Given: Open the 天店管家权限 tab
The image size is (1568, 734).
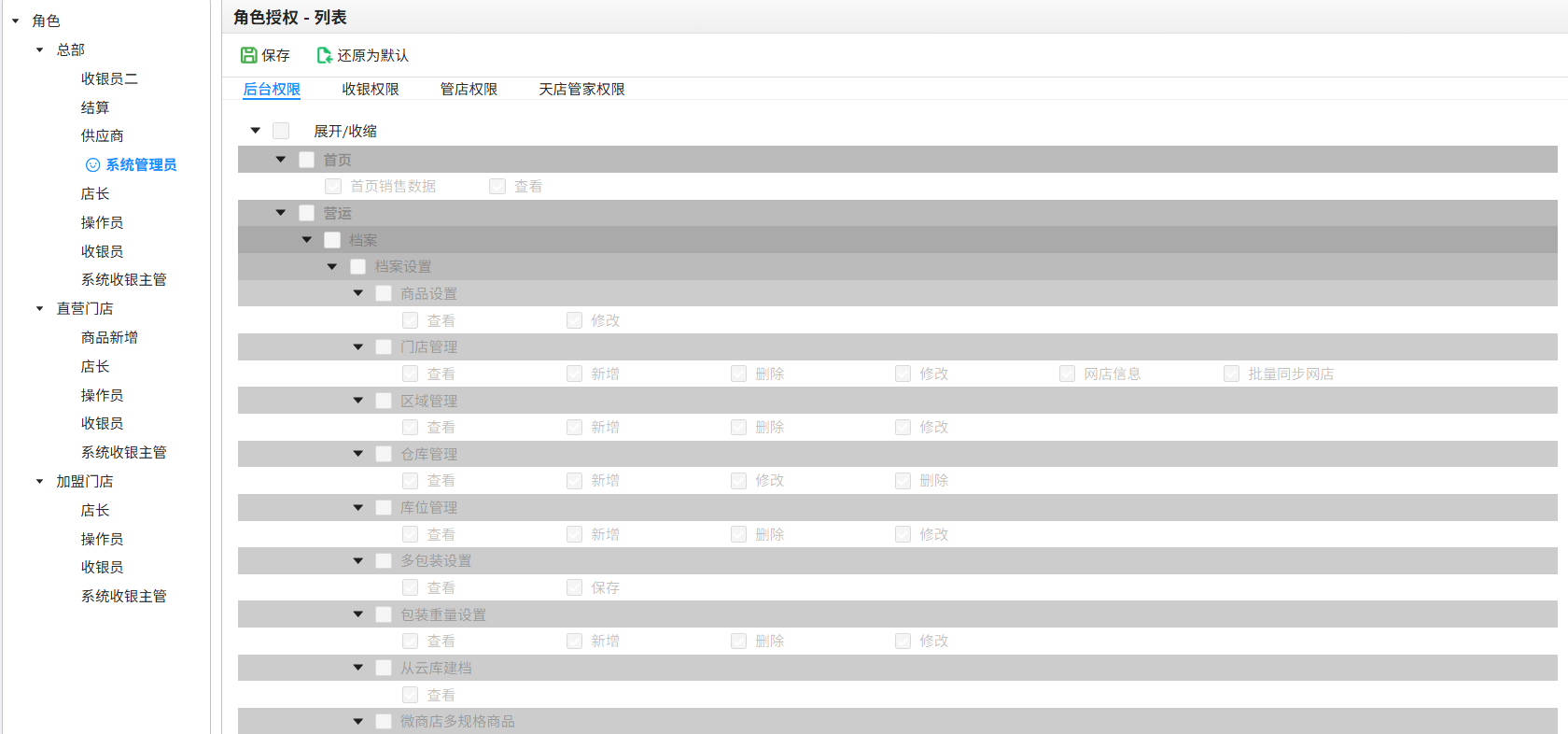Looking at the screenshot, I should pyautogui.click(x=581, y=89).
